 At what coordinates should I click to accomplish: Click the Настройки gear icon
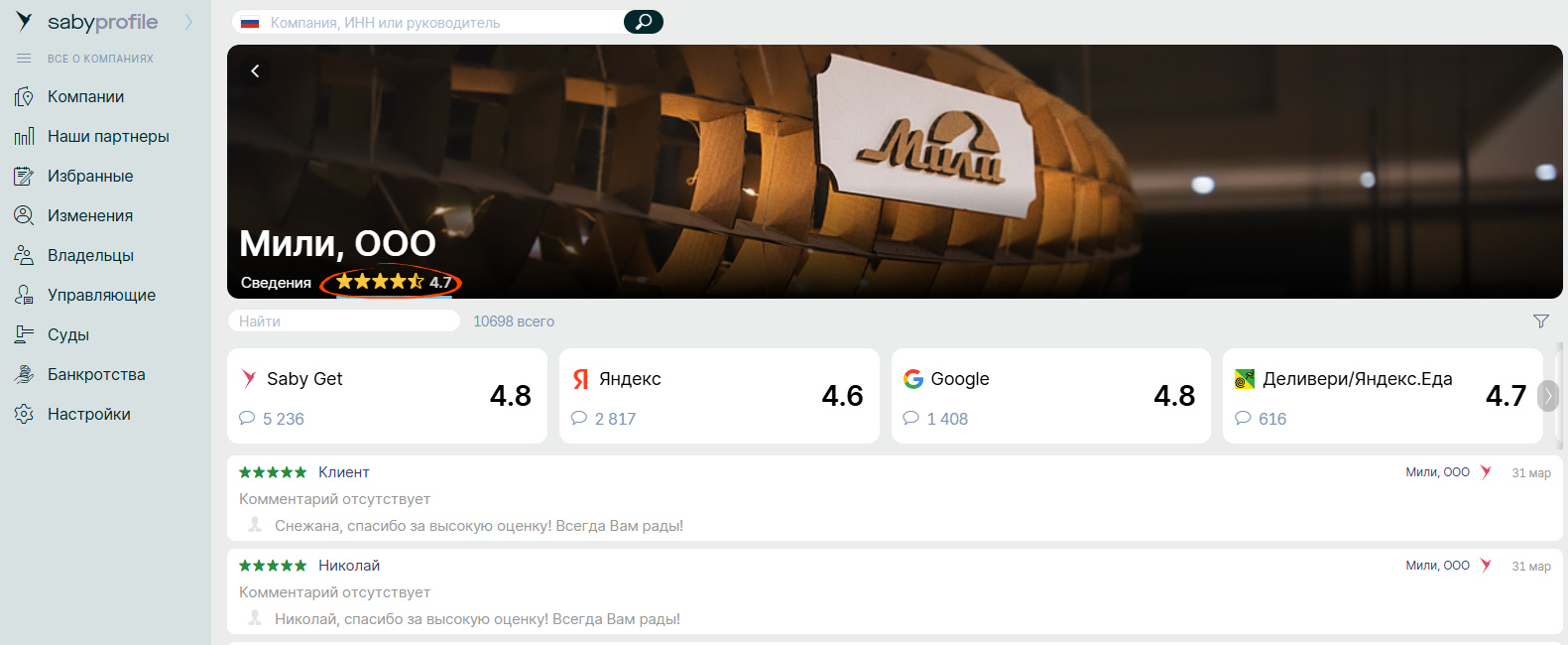click(24, 414)
